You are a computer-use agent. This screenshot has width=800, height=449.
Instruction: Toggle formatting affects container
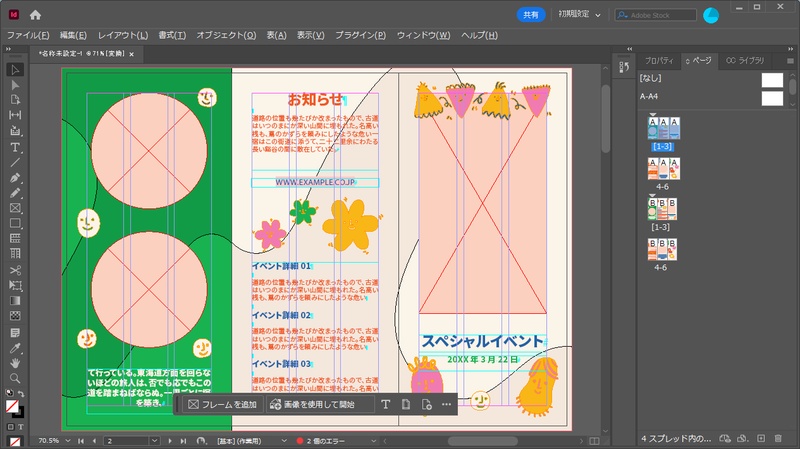[x=11, y=427]
